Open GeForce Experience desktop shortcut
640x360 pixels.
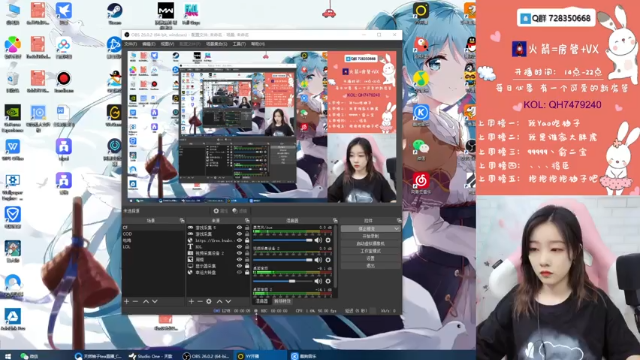click(x=13, y=118)
